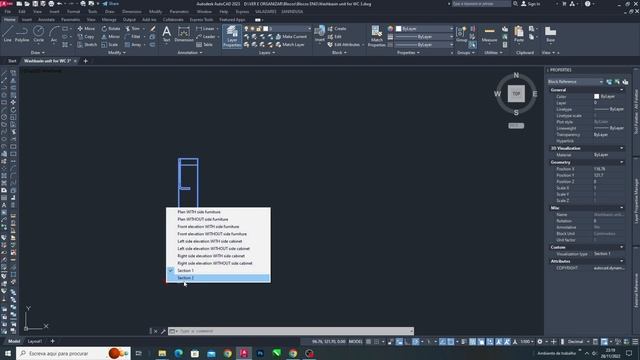This screenshot has width=640, height=360.
Task: Select the Text annotation tool
Action: [166, 34]
